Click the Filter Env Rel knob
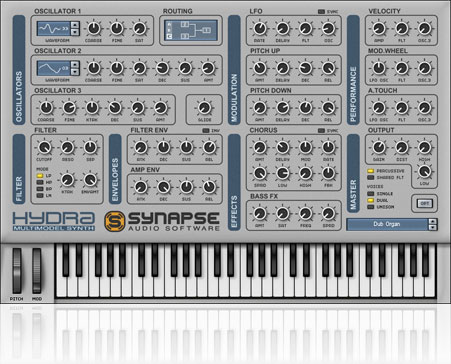451x364 pixels. (x=209, y=147)
